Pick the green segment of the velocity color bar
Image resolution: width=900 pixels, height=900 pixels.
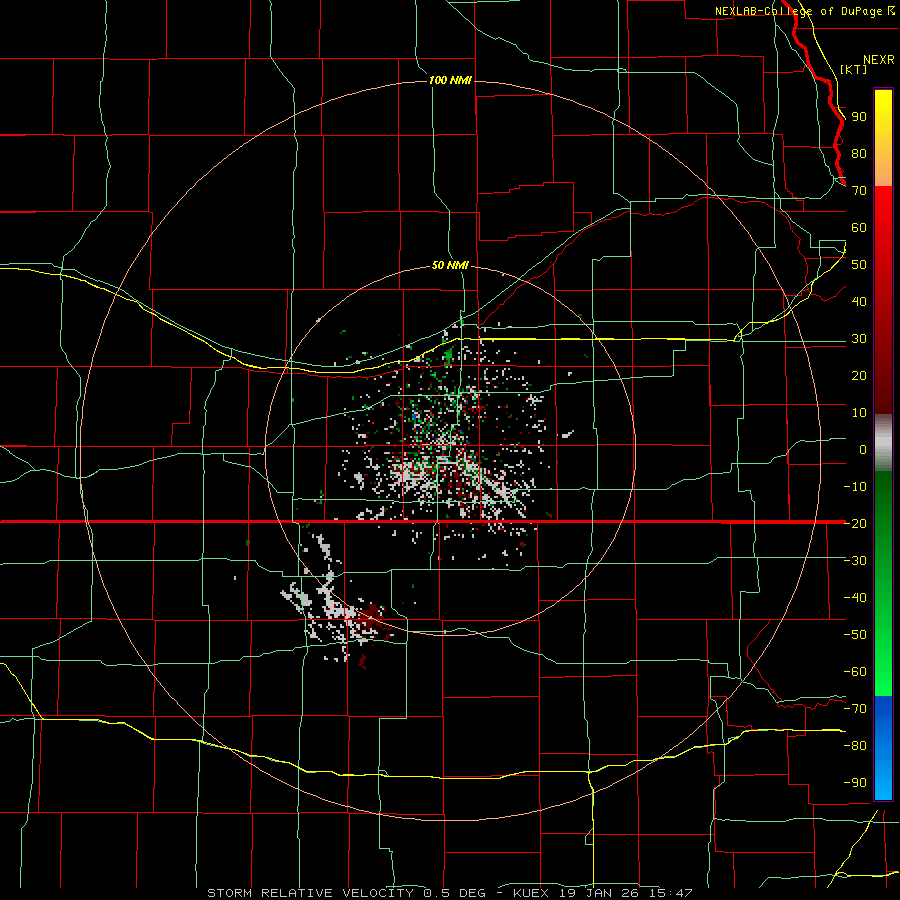click(x=883, y=584)
